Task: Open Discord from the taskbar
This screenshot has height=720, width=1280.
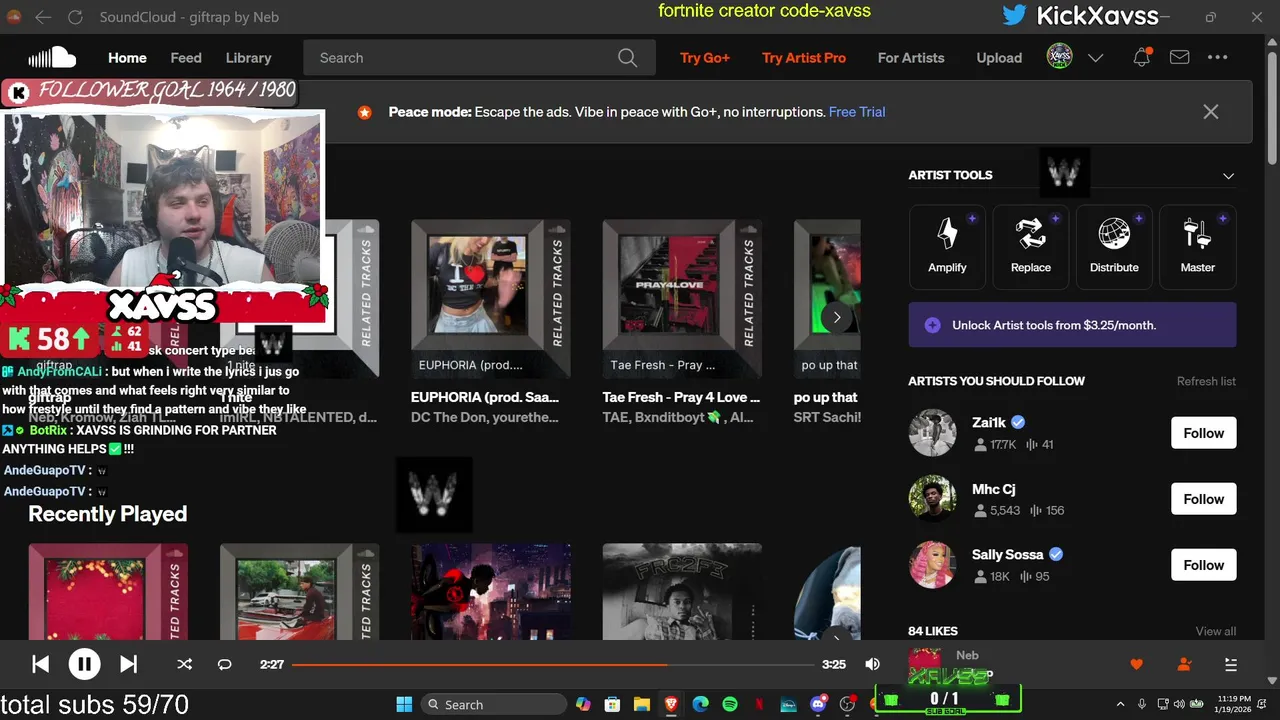Action: coord(819,704)
